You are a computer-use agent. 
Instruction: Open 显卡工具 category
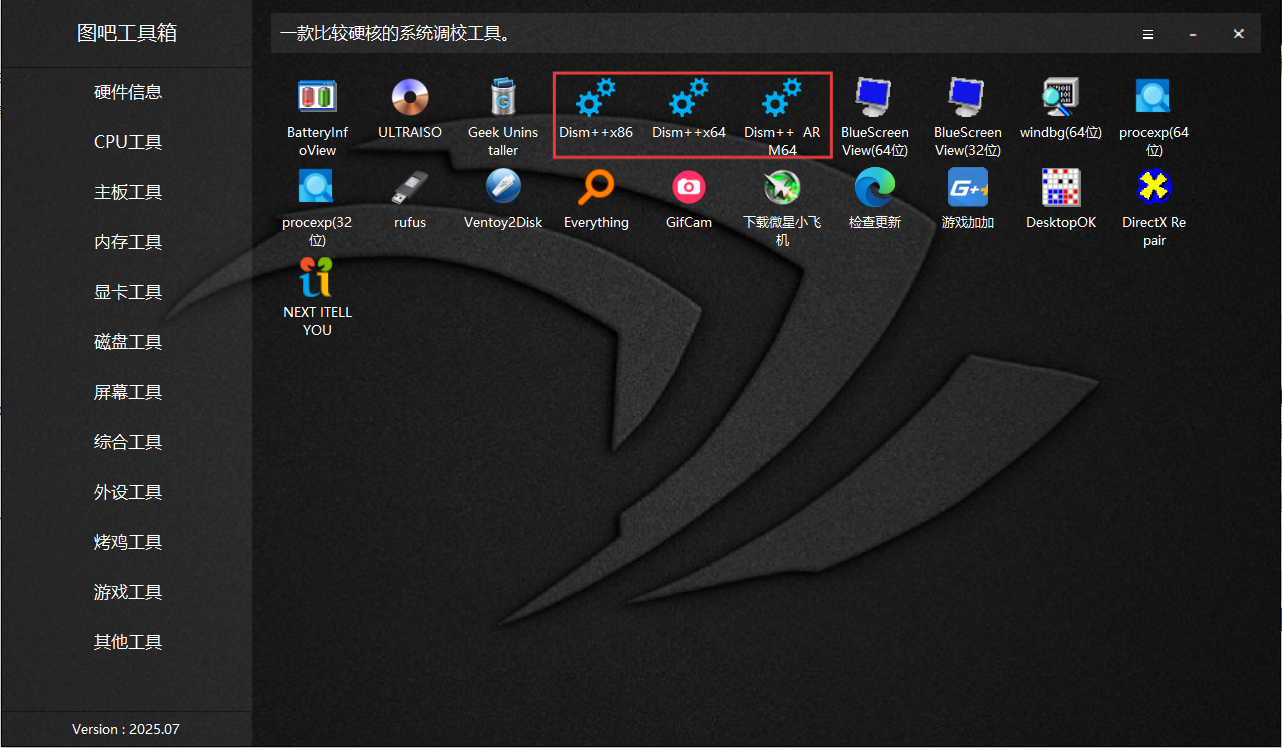coord(127,292)
